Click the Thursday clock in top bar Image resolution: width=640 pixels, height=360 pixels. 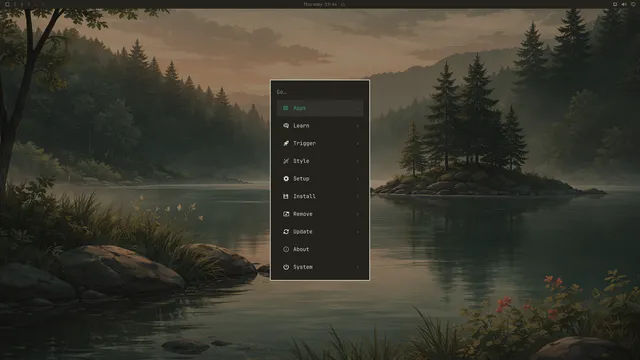point(320,4)
